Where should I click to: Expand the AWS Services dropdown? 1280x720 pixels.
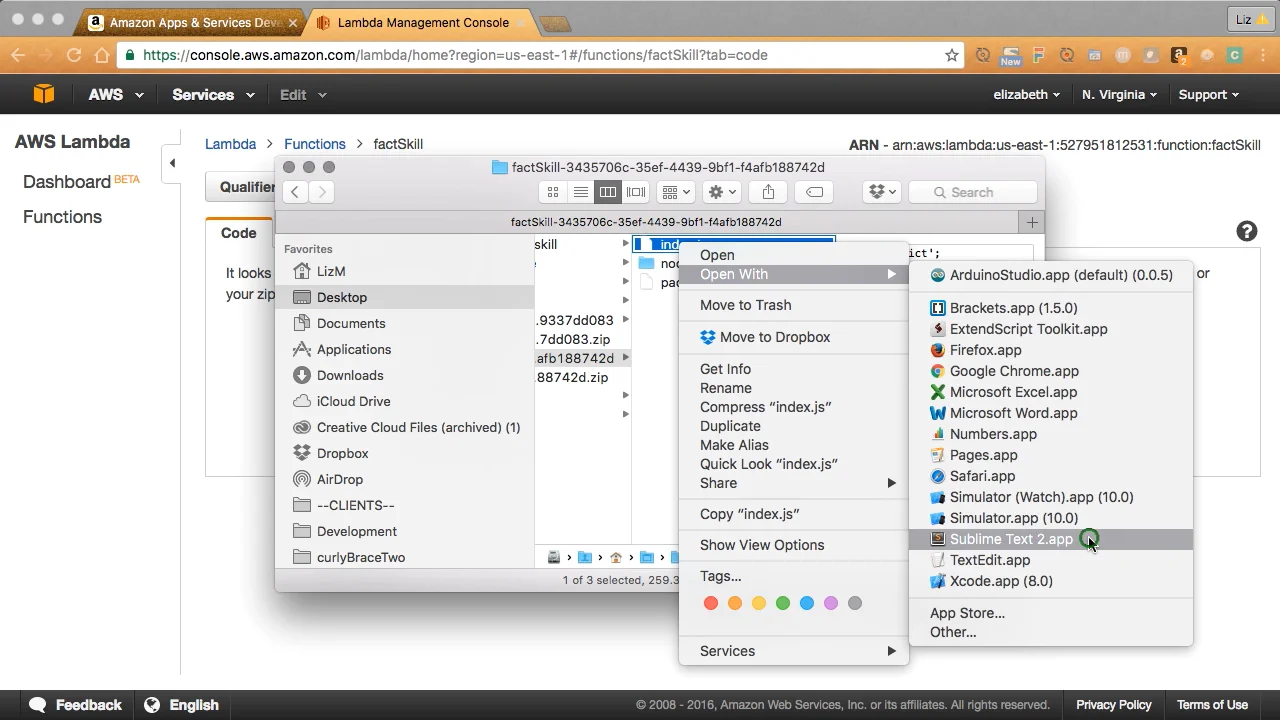[x=213, y=95]
